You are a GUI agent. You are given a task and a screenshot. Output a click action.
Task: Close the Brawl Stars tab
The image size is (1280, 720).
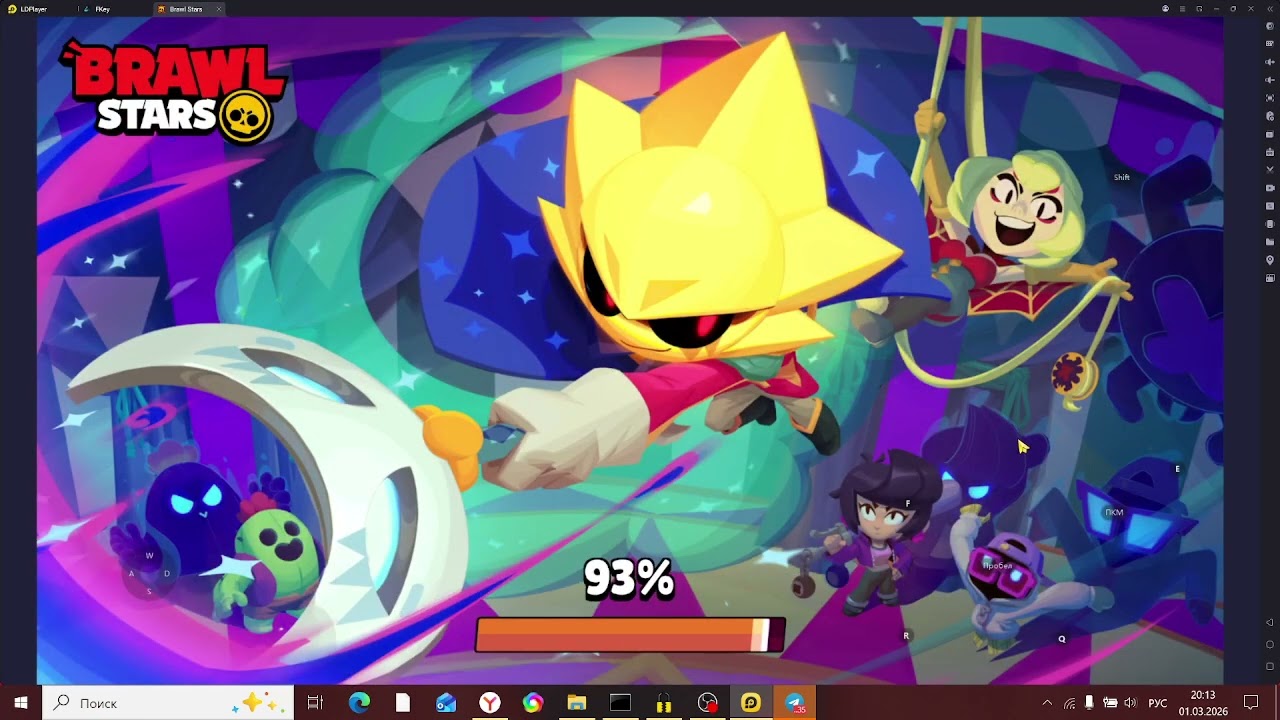(x=219, y=9)
